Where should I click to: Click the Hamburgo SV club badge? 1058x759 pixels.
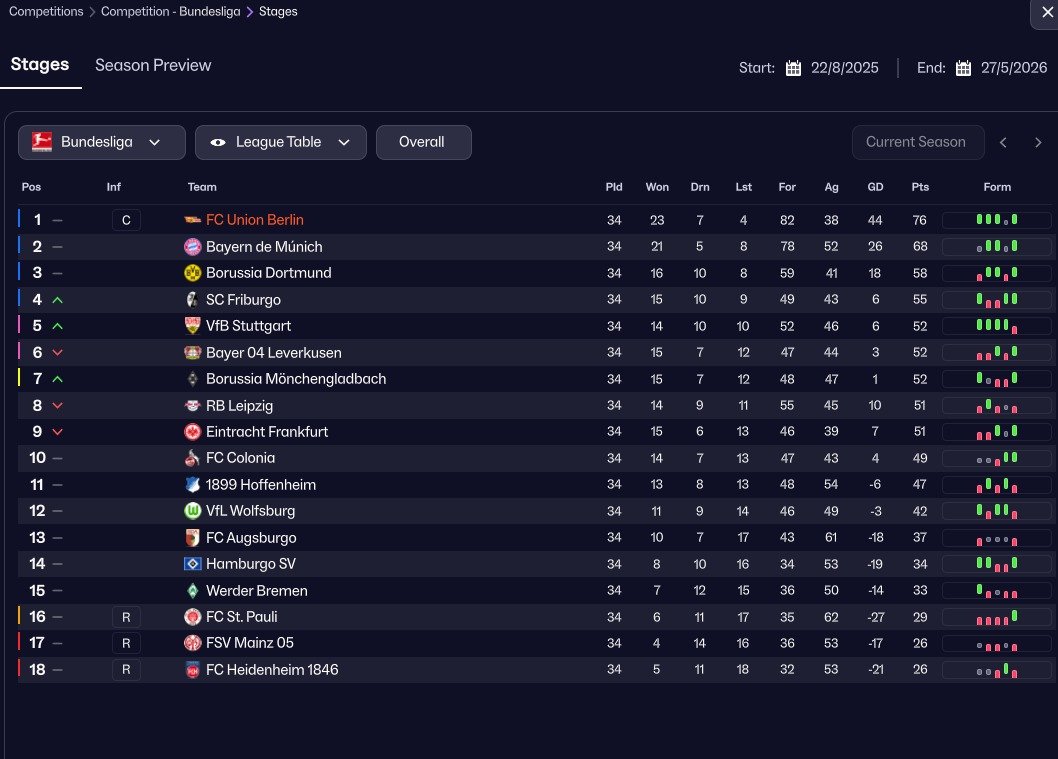pyautogui.click(x=193, y=564)
